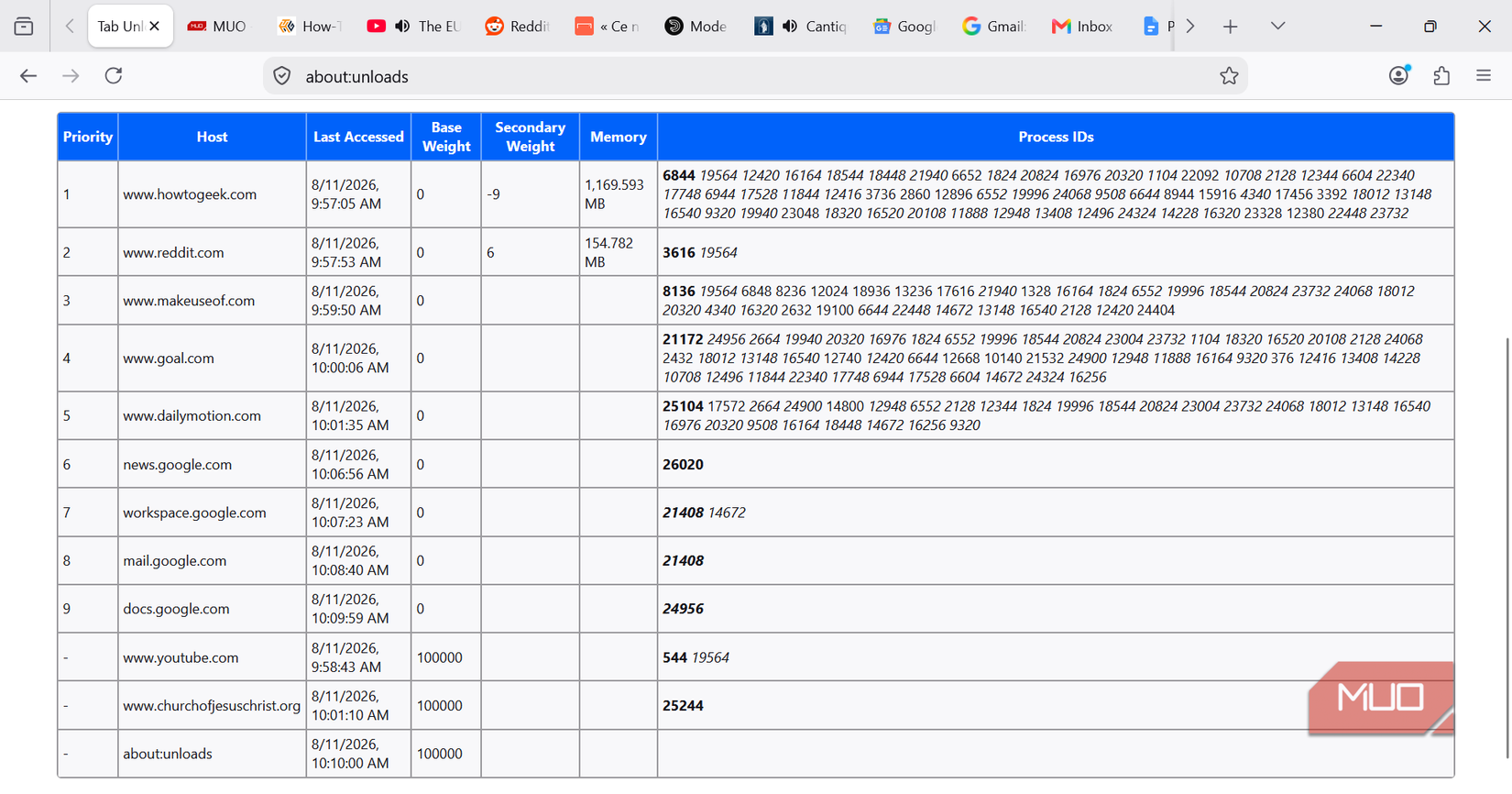The width and height of the screenshot is (1512, 794).
Task: Bookmark this page with star icon
Action: coord(1229,76)
